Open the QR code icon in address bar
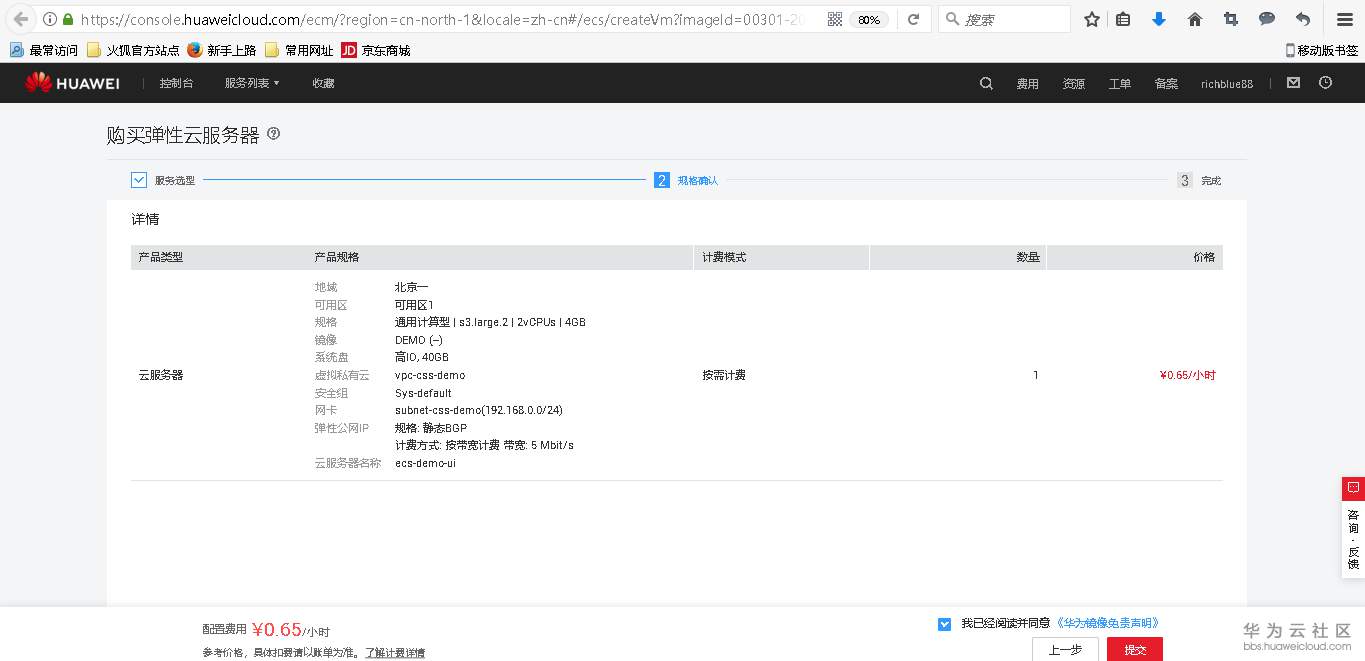The width and height of the screenshot is (1365, 661). coord(835,19)
